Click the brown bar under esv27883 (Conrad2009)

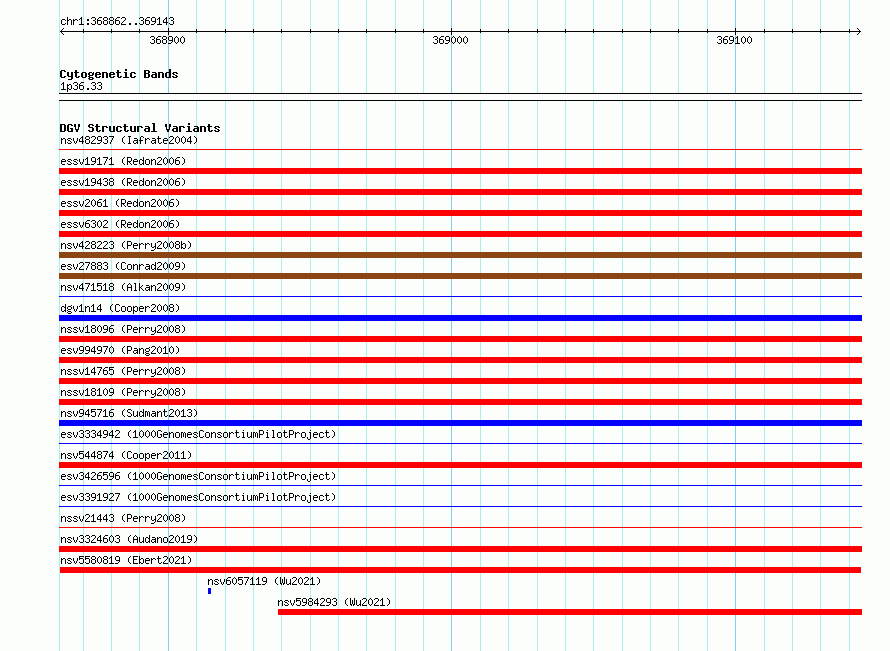[460, 276]
